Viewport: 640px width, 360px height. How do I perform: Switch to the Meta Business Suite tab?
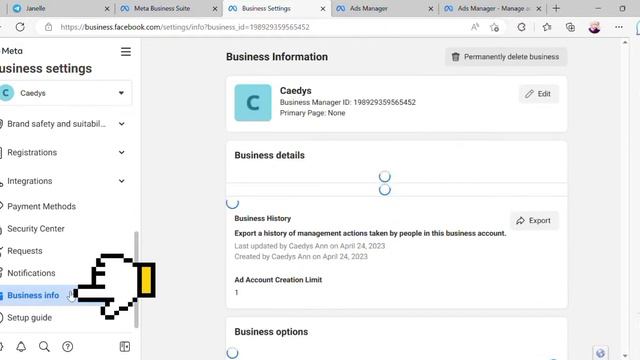[x=169, y=9]
